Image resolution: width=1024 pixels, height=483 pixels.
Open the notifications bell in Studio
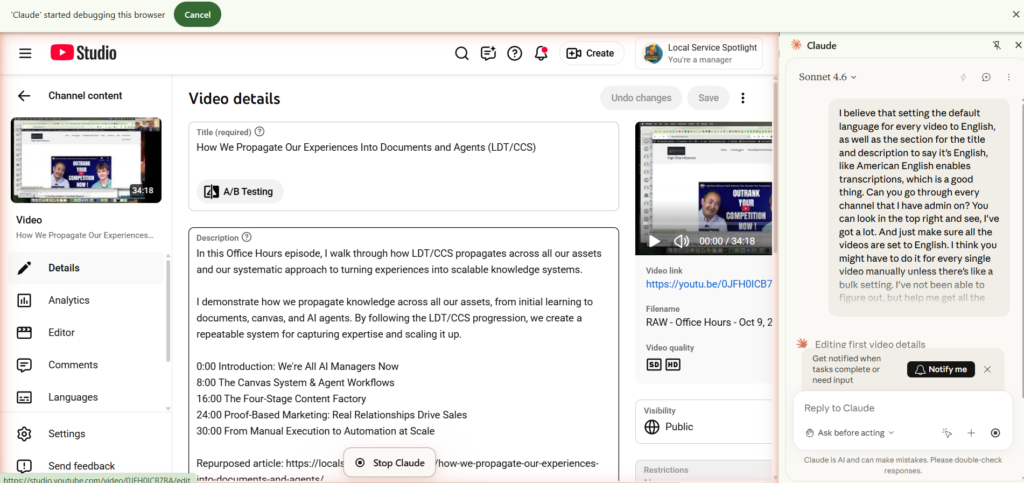541,53
